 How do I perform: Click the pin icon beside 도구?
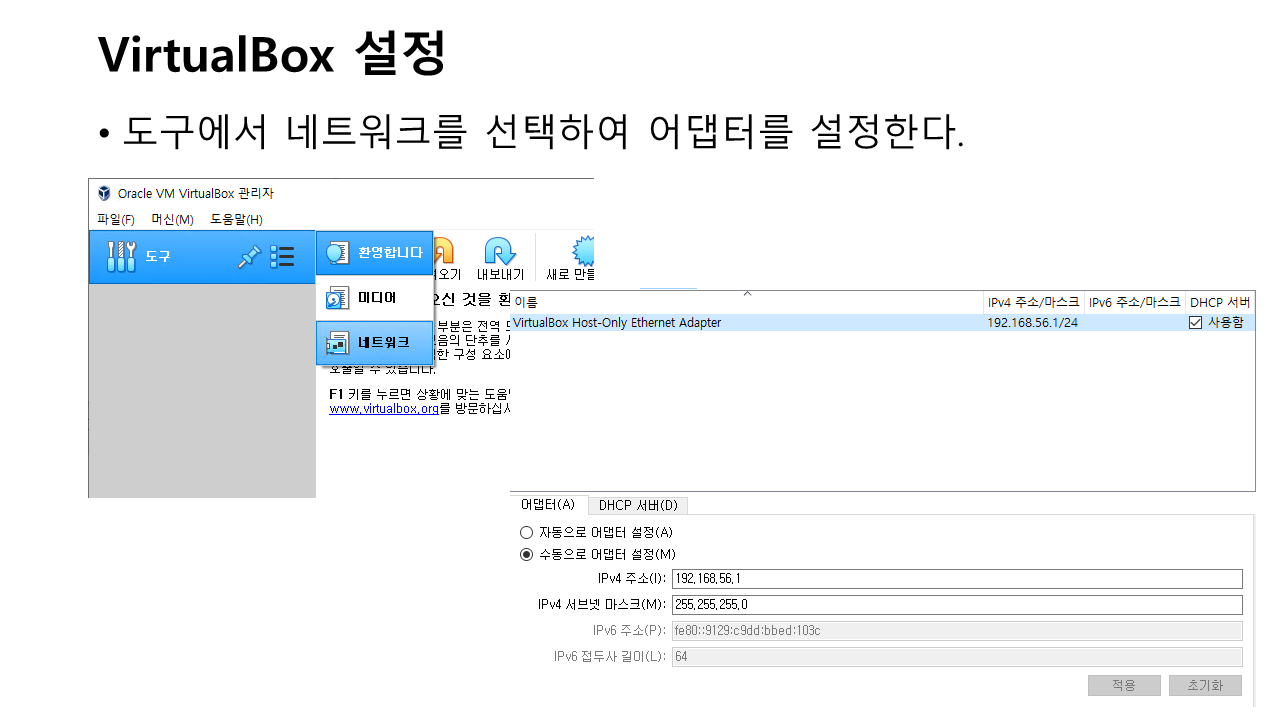[249, 257]
